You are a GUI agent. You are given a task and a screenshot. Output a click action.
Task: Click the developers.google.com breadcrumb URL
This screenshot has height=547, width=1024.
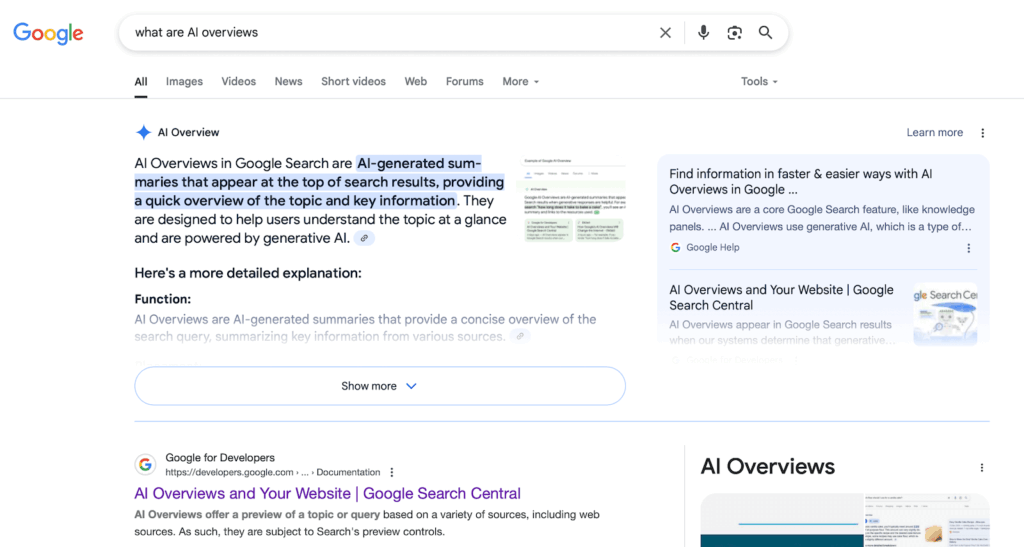(272, 472)
